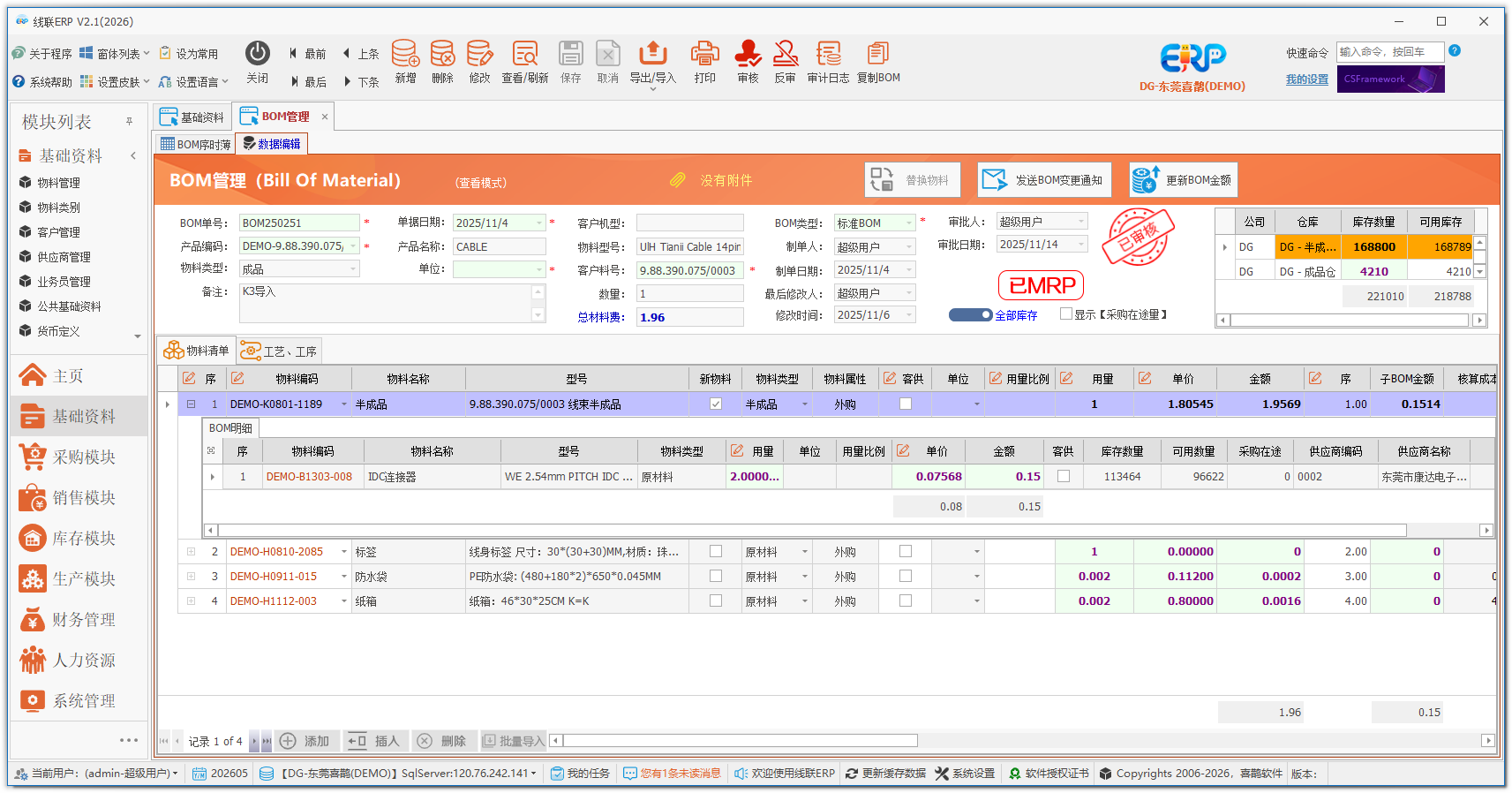
Task: Check 客供 for DEMO-B1303-008 detail row
Action: click(1064, 477)
